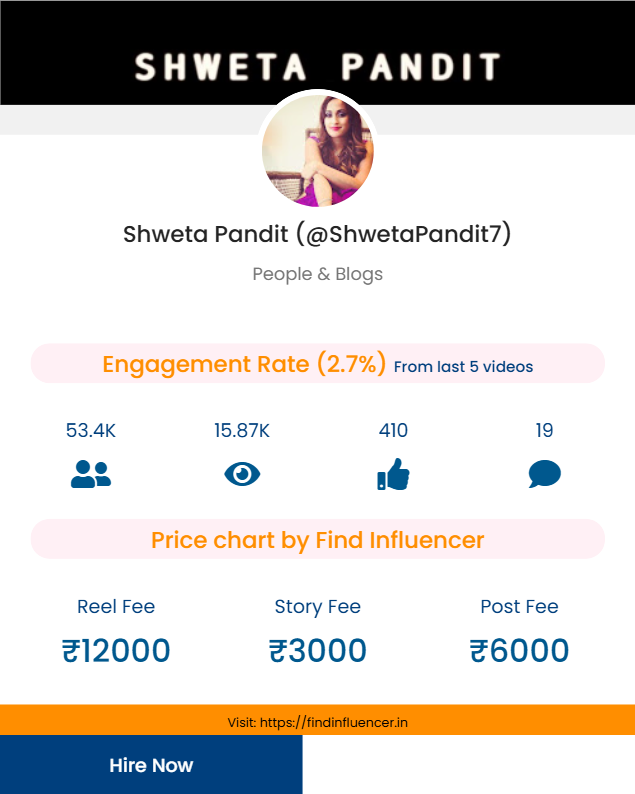Click Shweta Pandit's profile photo
Screen dimensions: 635x794
click(318, 151)
